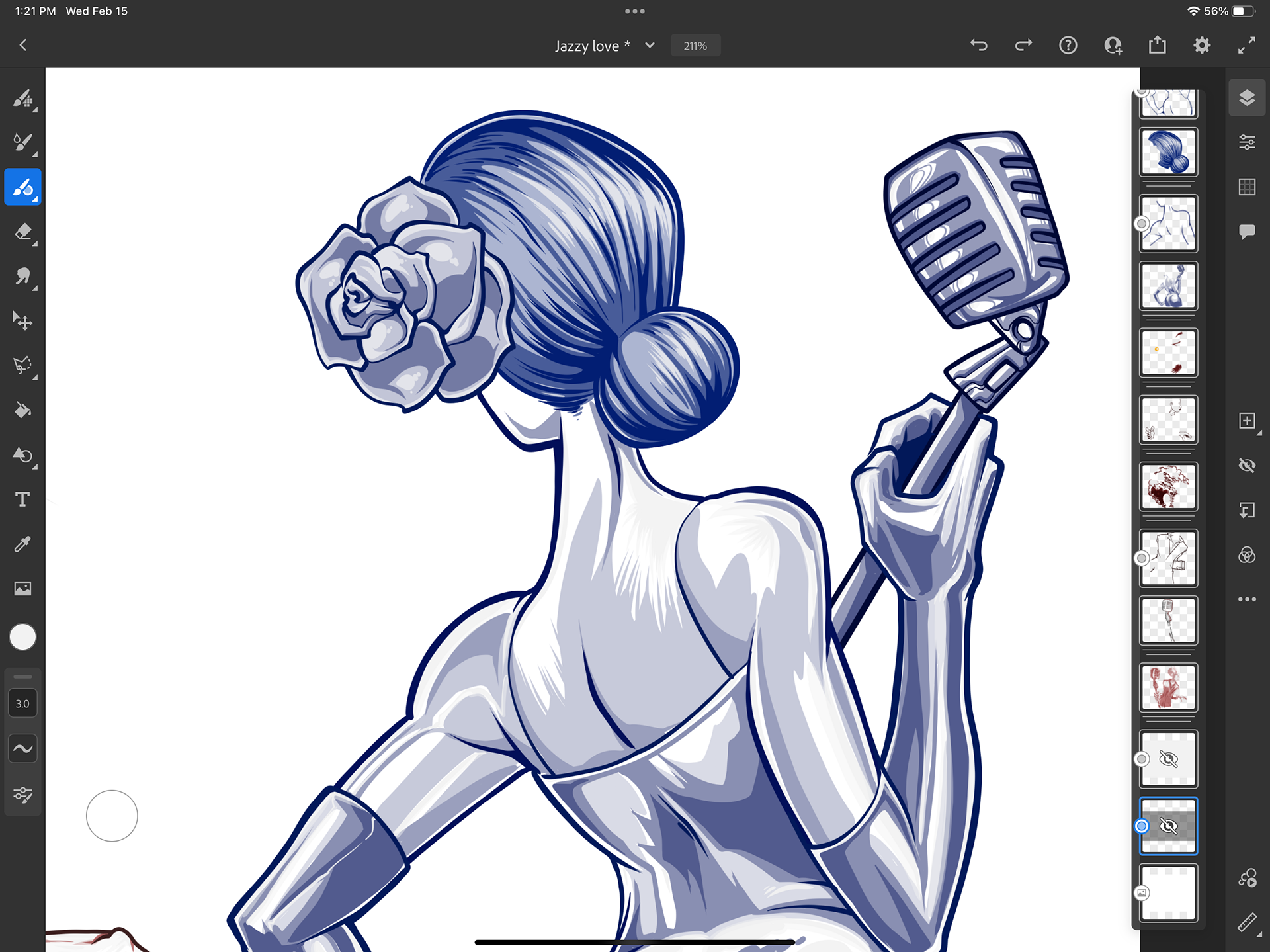Select the Eyedropper tool
This screenshot has width=1270, height=952.
point(22,544)
